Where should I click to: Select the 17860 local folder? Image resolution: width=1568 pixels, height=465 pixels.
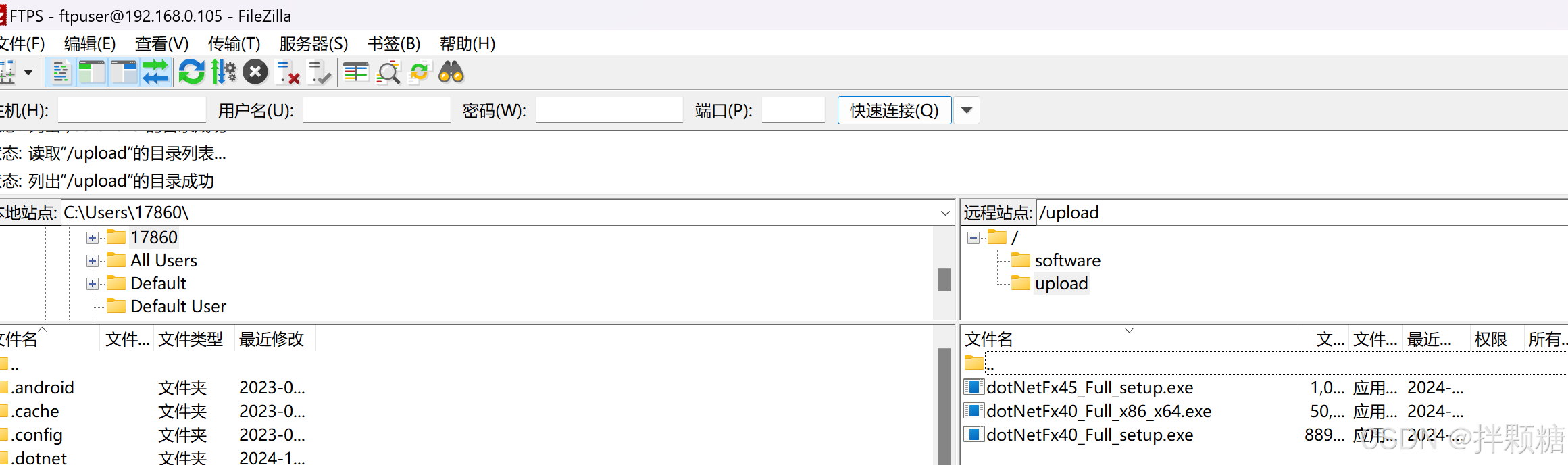click(x=154, y=238)
